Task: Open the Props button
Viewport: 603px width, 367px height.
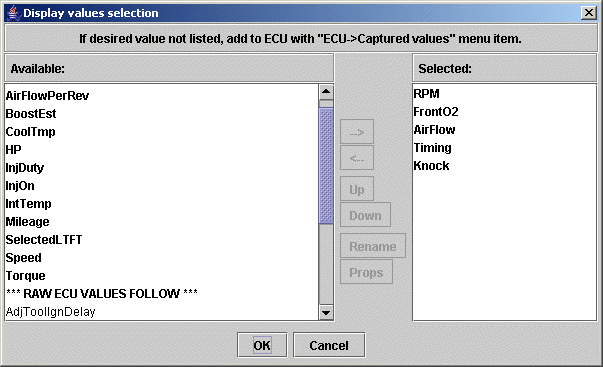Action: [x=366, y=272]
